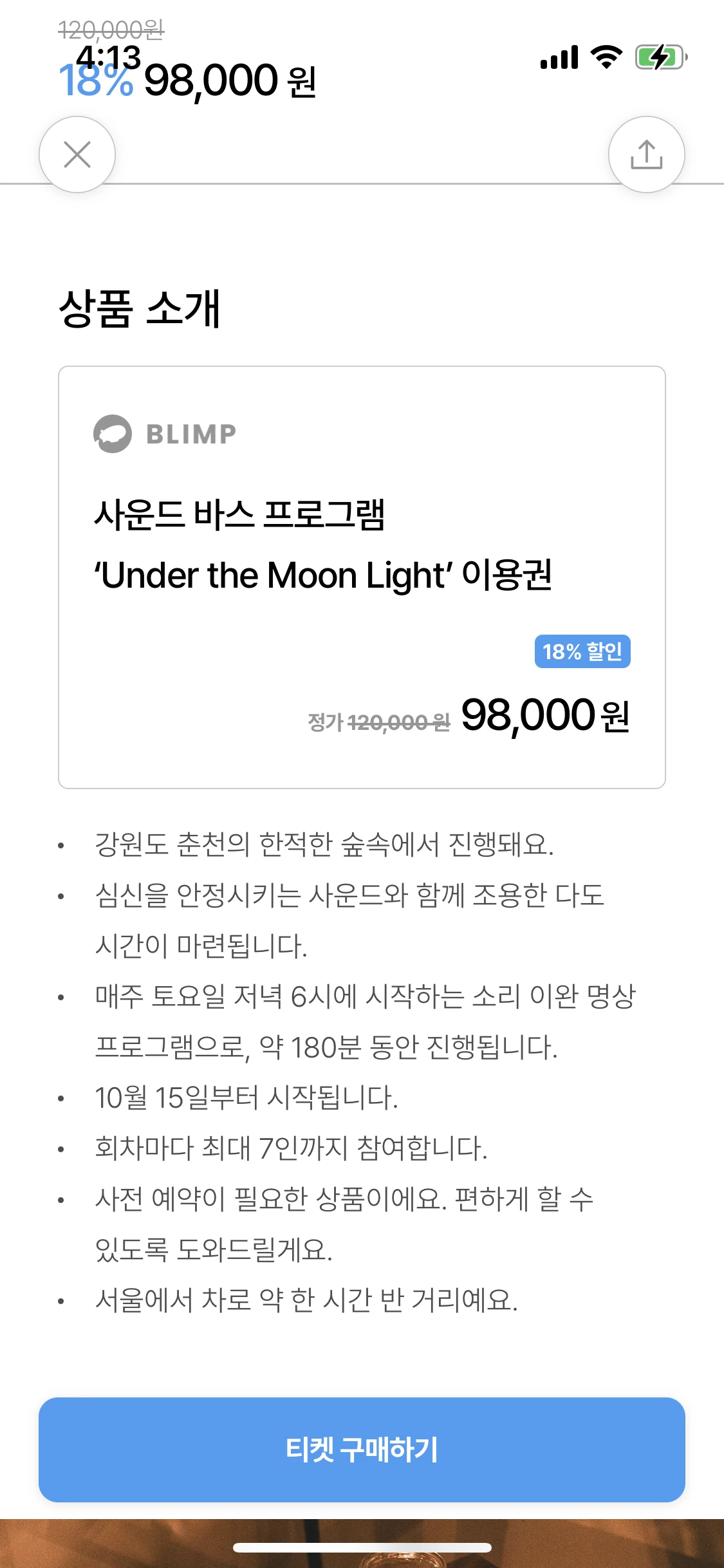Tap the header 98,000 원 price
Image resolution: width=724 pixels, height=1568 pixels.
coord(230,80)
